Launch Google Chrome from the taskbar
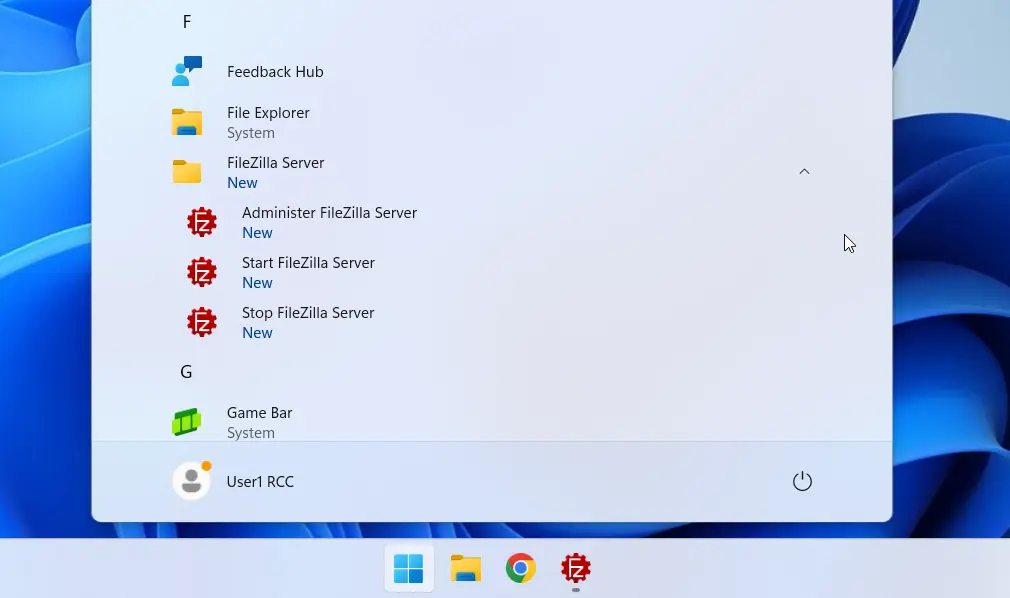The image size is (1010, 598). pos(520,568)
